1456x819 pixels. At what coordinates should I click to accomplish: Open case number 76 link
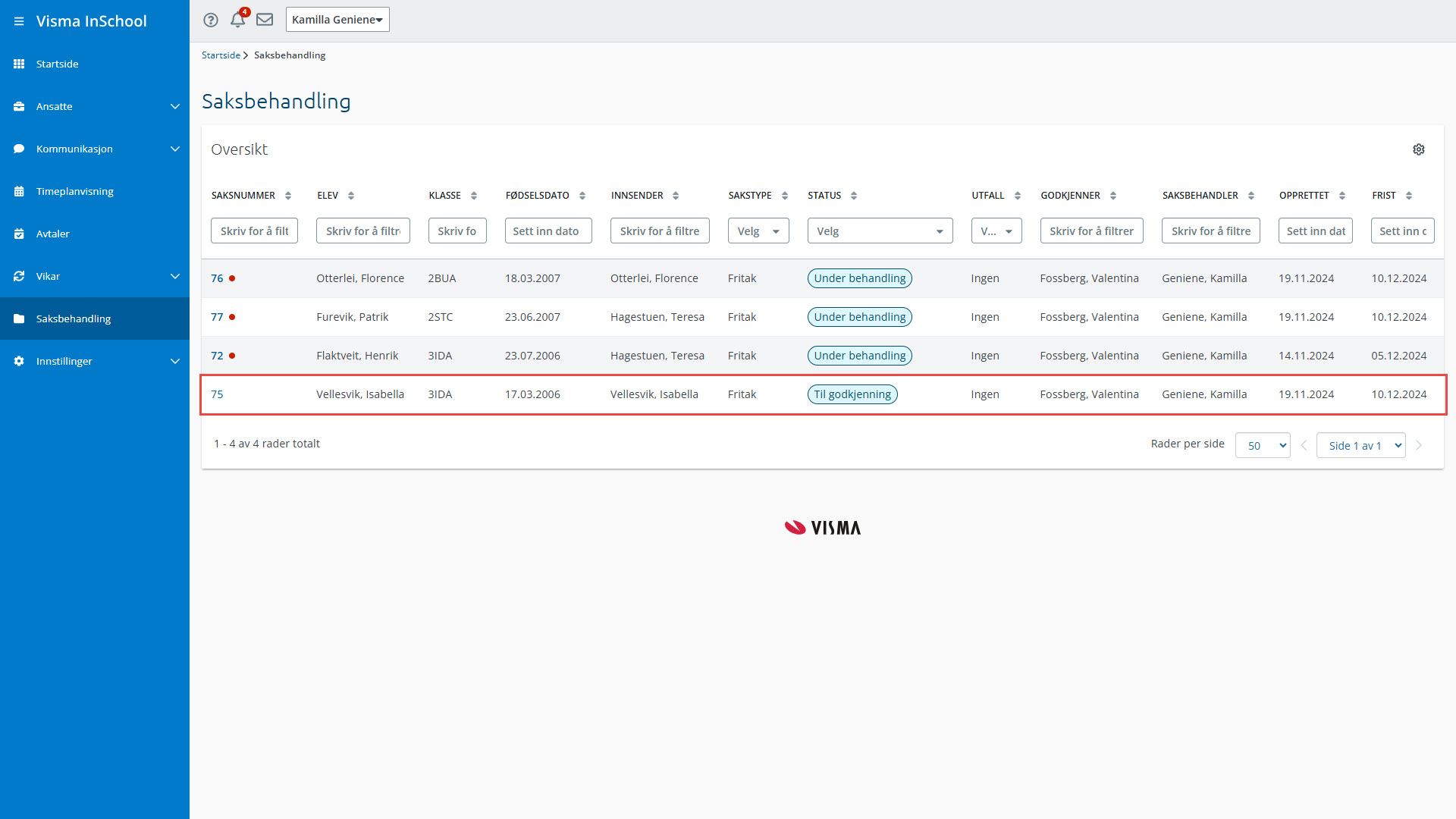pyautogui.click(x=217, y=278)
